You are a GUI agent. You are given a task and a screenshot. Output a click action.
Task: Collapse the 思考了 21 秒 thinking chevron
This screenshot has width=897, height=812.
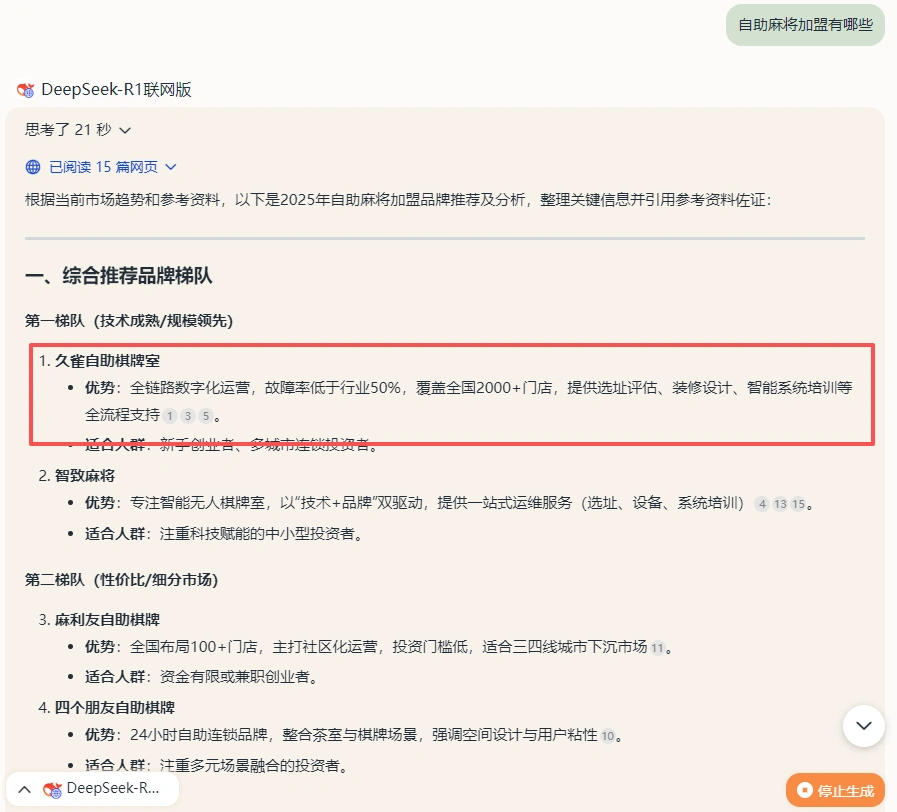pos(125,130)
